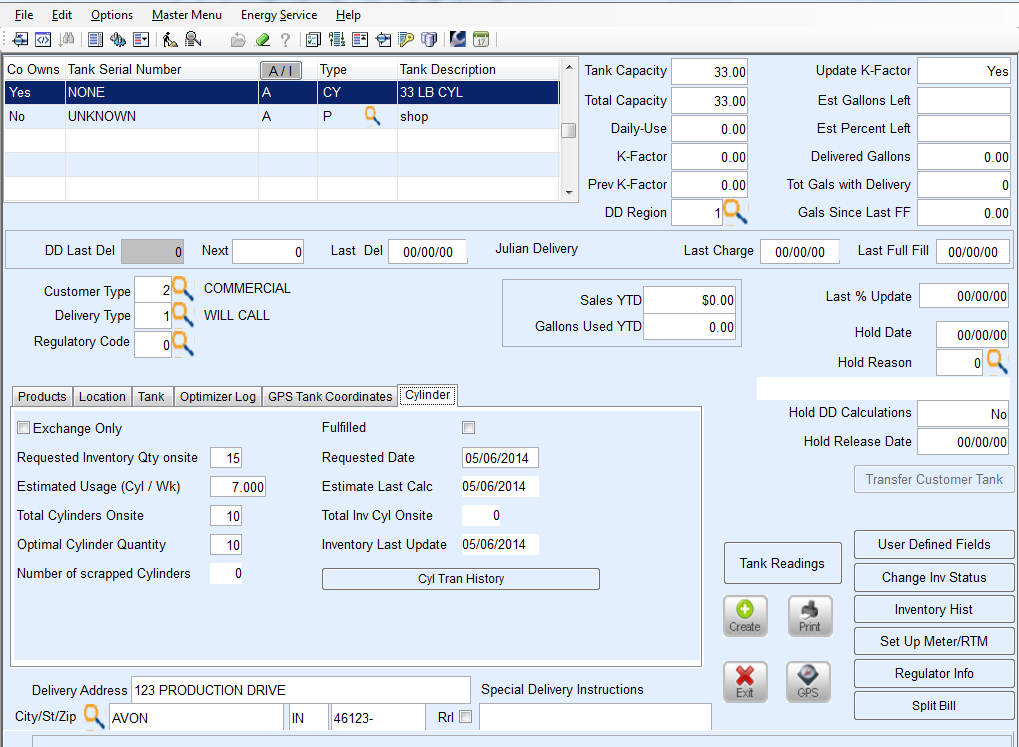Click the Delivery Address input field
This screenshot has height=747, width=1019.
click(x=300, y=690)
